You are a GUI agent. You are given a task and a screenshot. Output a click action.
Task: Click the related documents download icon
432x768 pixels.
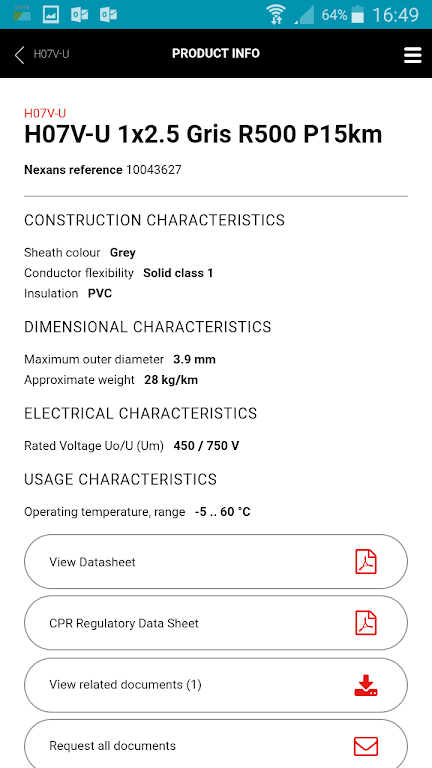365,685
